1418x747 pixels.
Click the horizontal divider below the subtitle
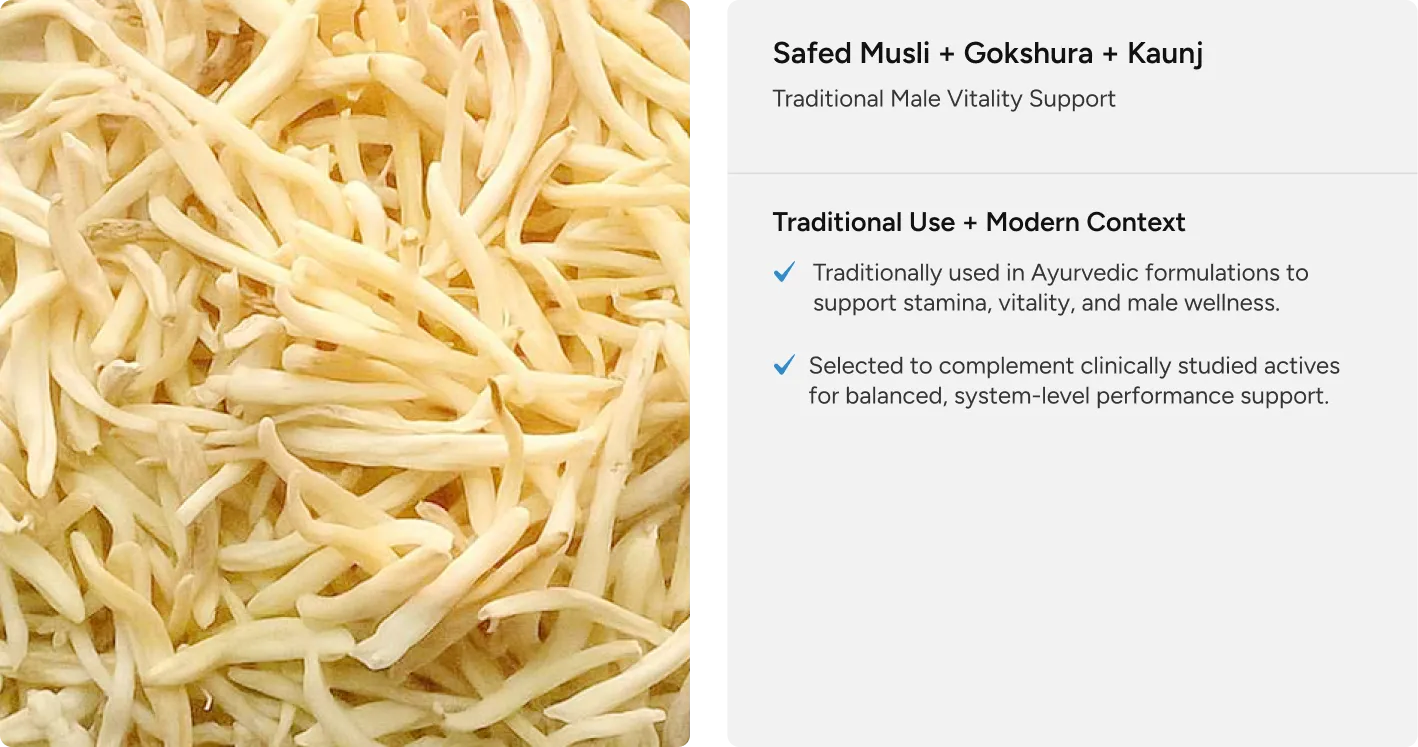click(x=1072, y=173)
